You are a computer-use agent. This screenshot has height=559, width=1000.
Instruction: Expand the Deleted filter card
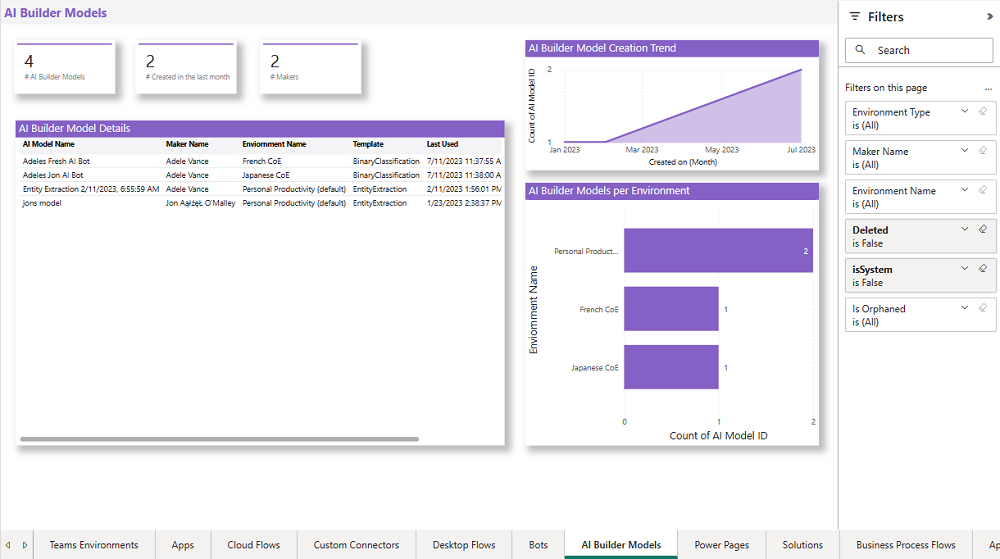pyautogui.click(x=964, y=229)
